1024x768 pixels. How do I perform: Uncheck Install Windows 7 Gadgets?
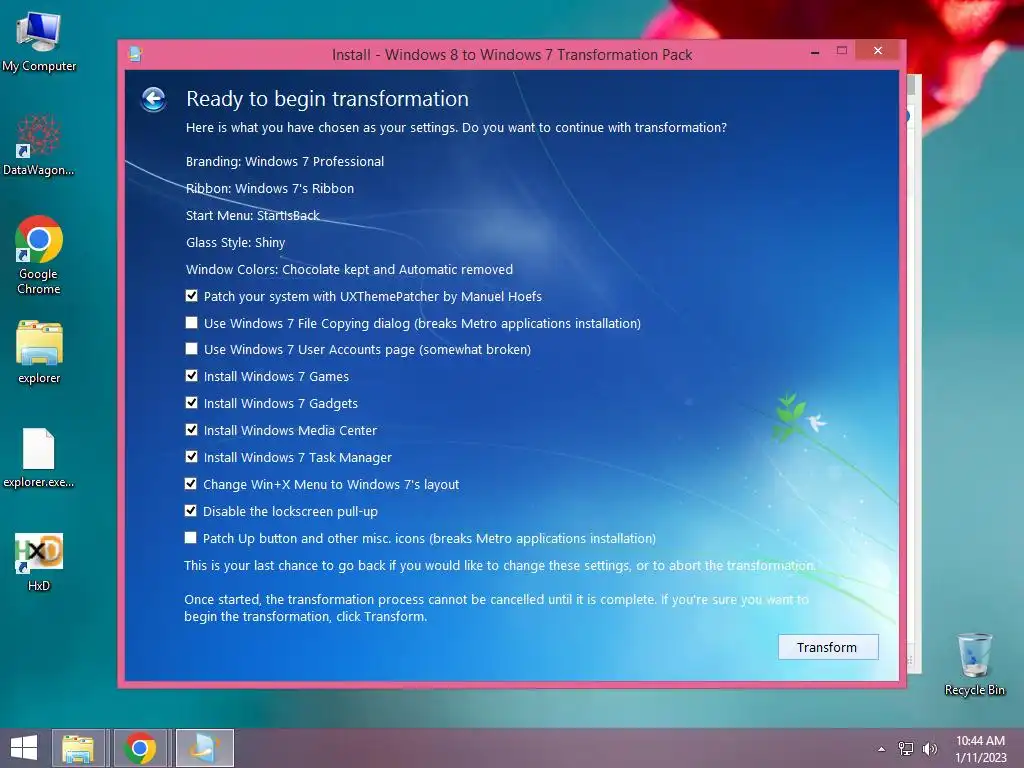(191, 402)
